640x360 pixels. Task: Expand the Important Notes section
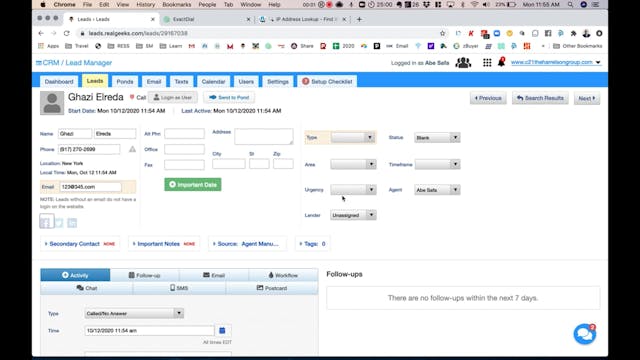pos(164,244)
